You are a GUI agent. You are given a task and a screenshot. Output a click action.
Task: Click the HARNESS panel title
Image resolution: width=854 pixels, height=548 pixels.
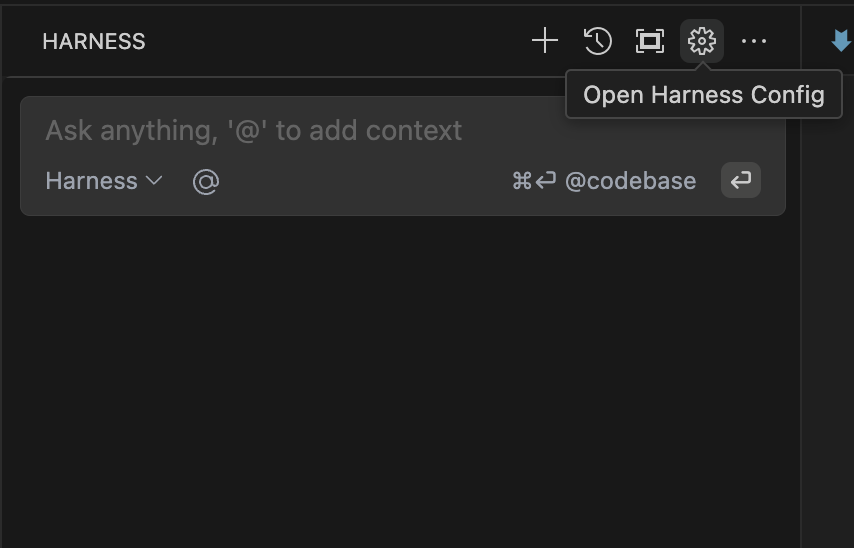94,41
